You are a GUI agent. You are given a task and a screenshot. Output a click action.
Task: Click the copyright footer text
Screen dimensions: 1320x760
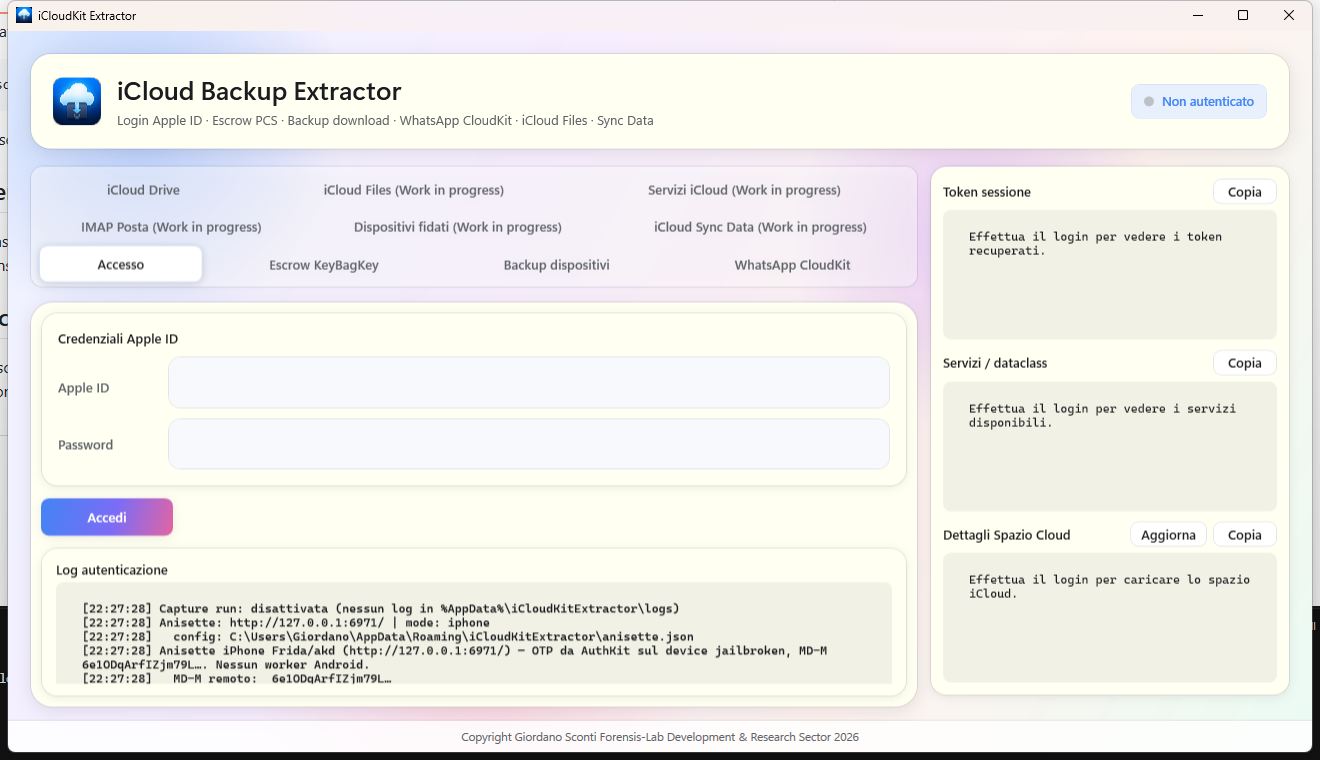coord(660,737)
